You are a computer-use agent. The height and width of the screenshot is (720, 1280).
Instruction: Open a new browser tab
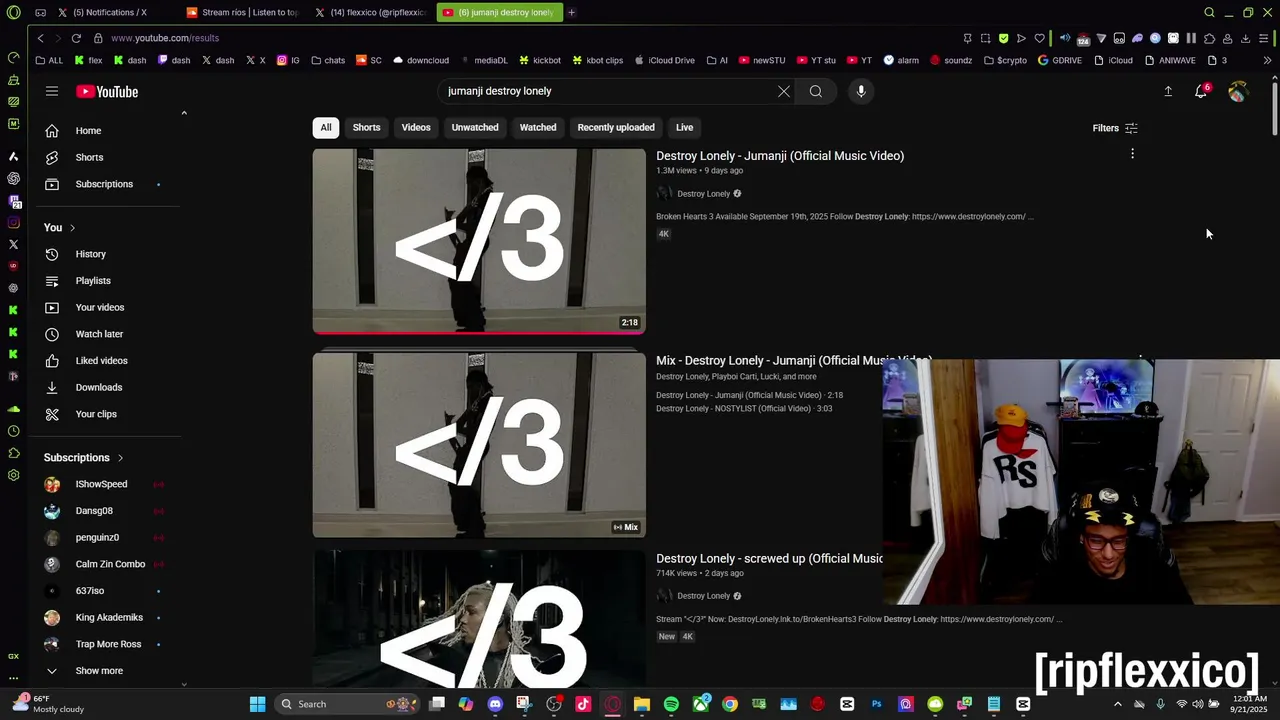(x=572, y=12)
